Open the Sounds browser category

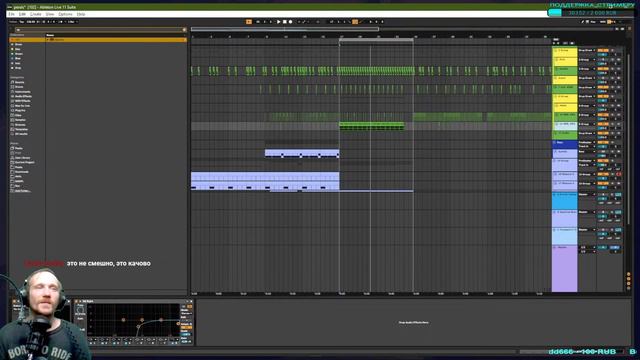[x=20, y=82]
